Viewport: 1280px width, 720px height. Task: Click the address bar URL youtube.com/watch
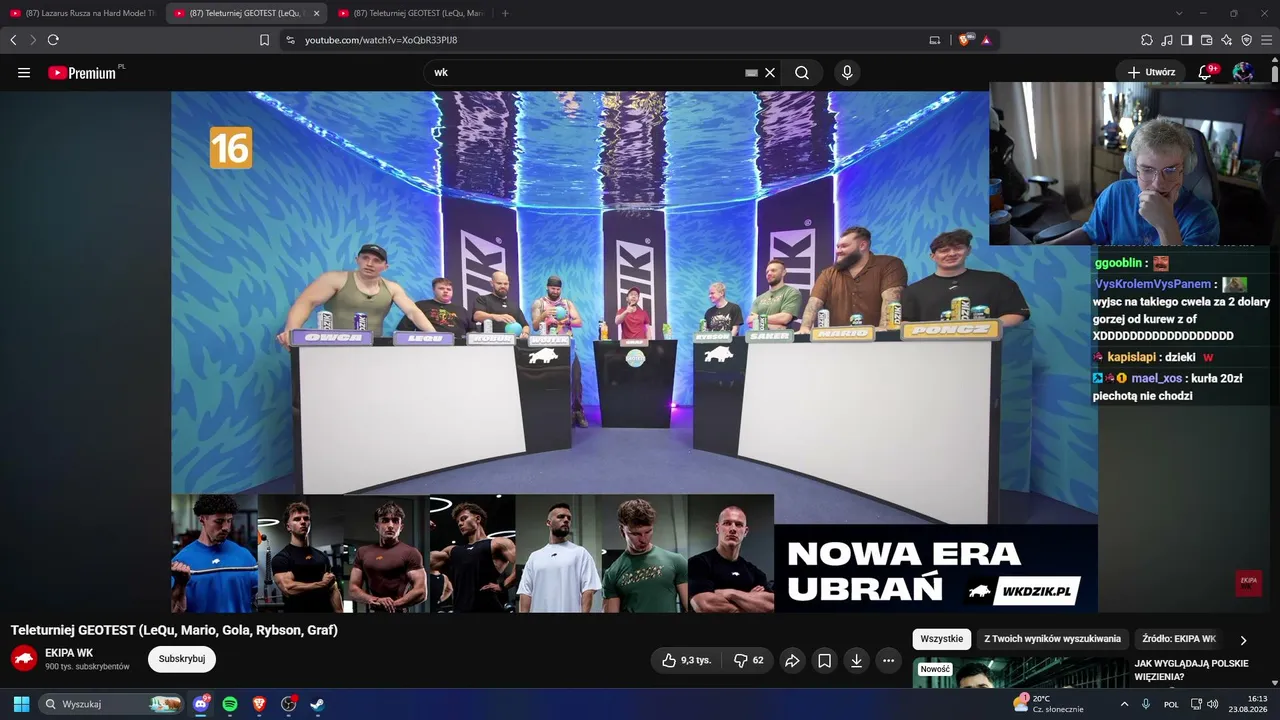pos(381,40)
